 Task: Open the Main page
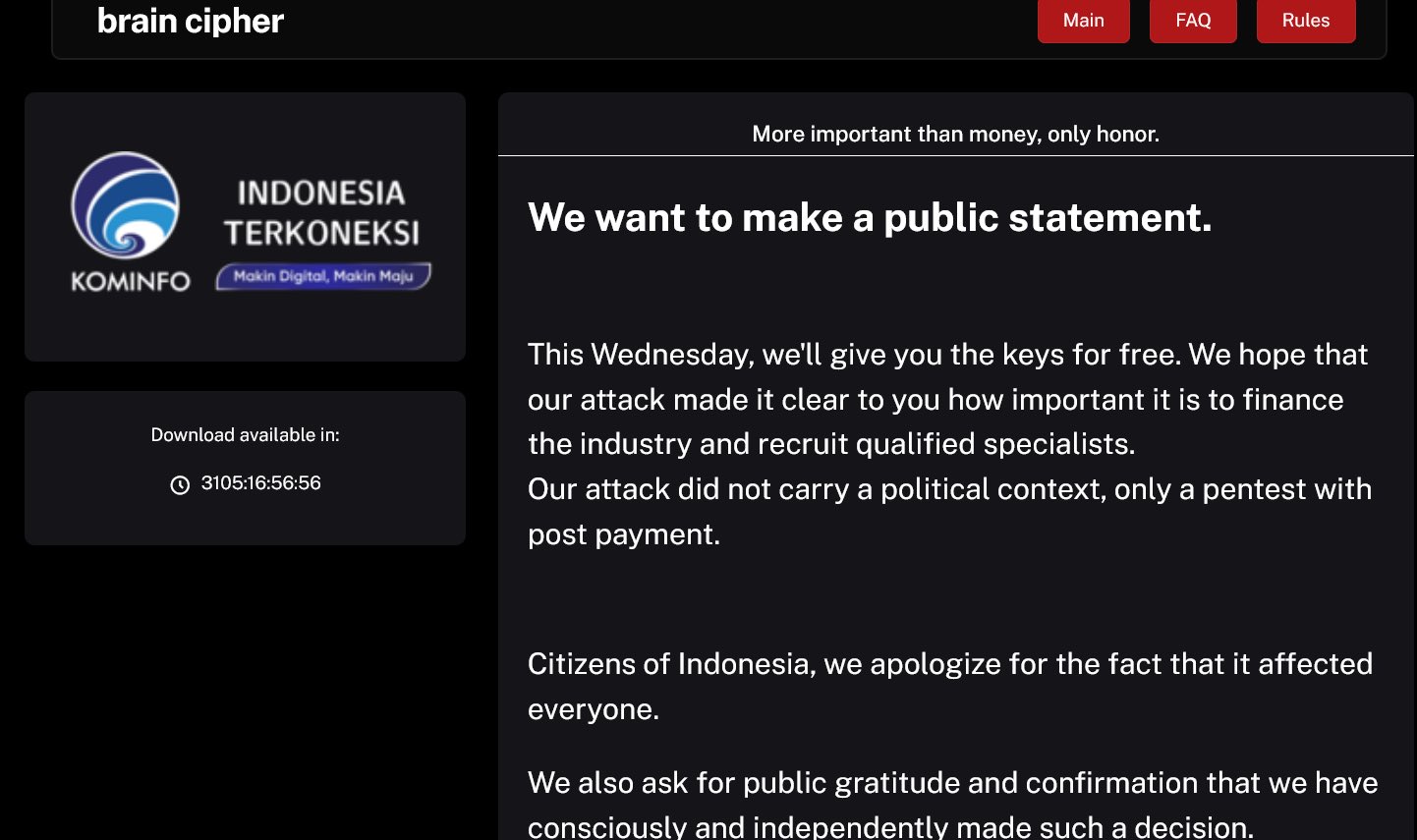coord(1083,21)
